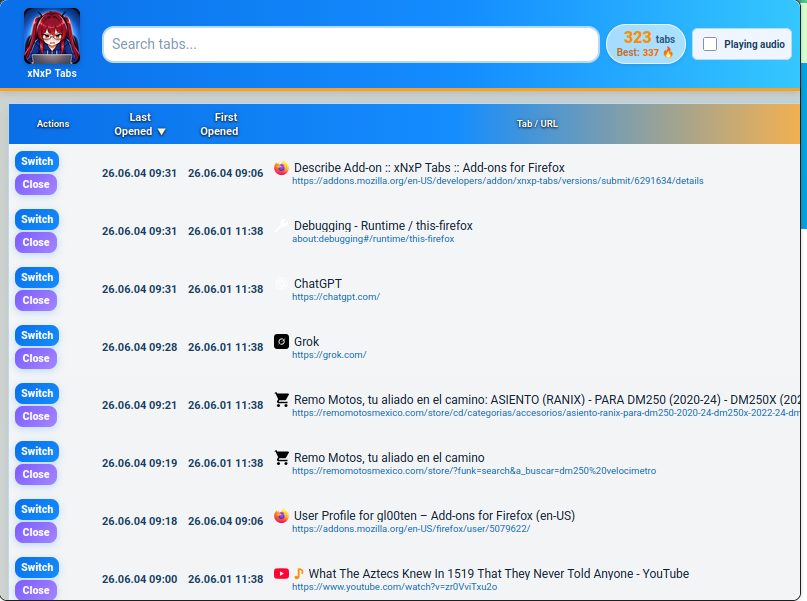Click cart favicon of ASIENTO (RANIX) row
Screen dimensions: 807x601
281,400
